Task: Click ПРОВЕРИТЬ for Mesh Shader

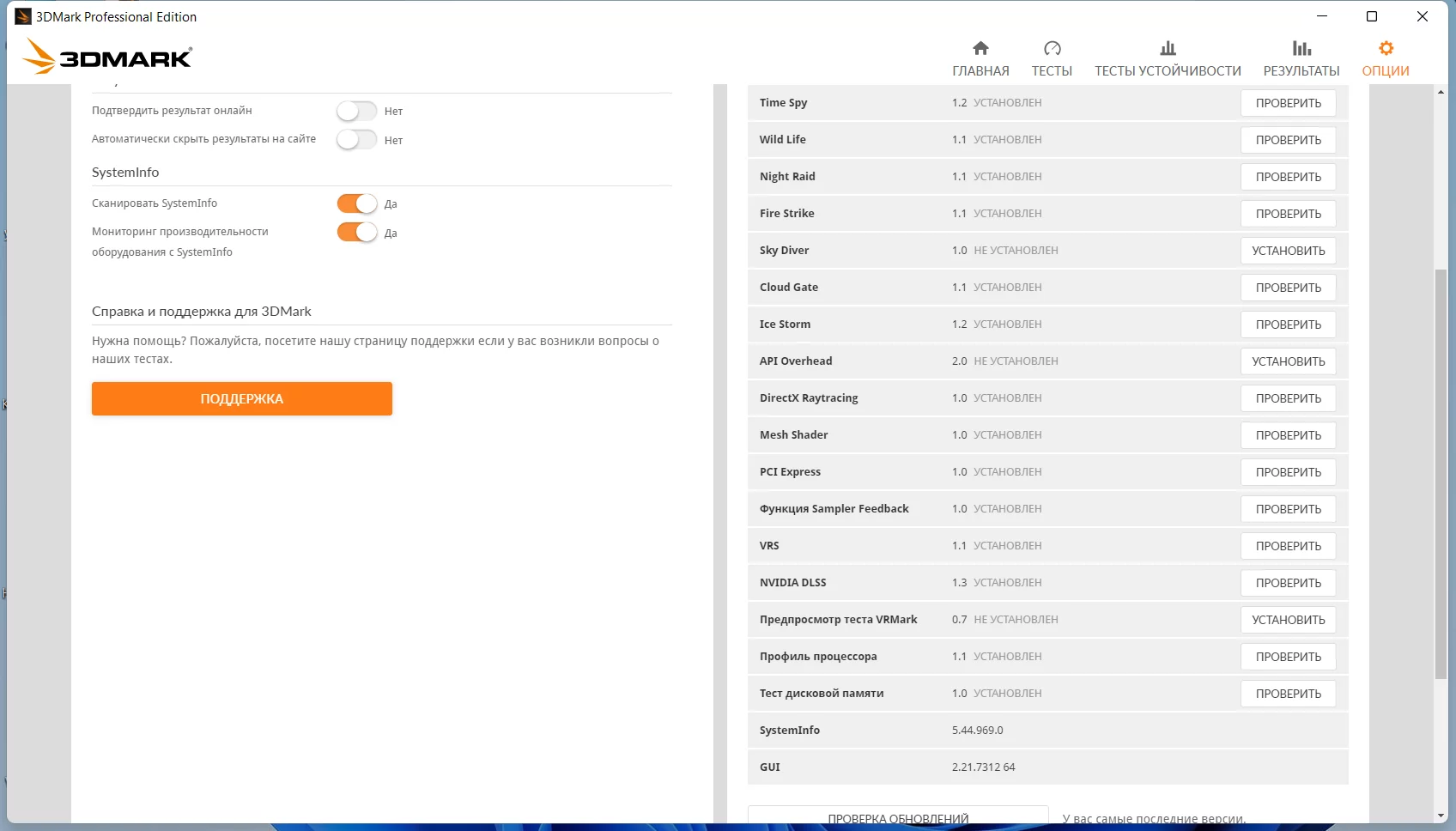Action: pyautogui.click(x=1289, y=435)
